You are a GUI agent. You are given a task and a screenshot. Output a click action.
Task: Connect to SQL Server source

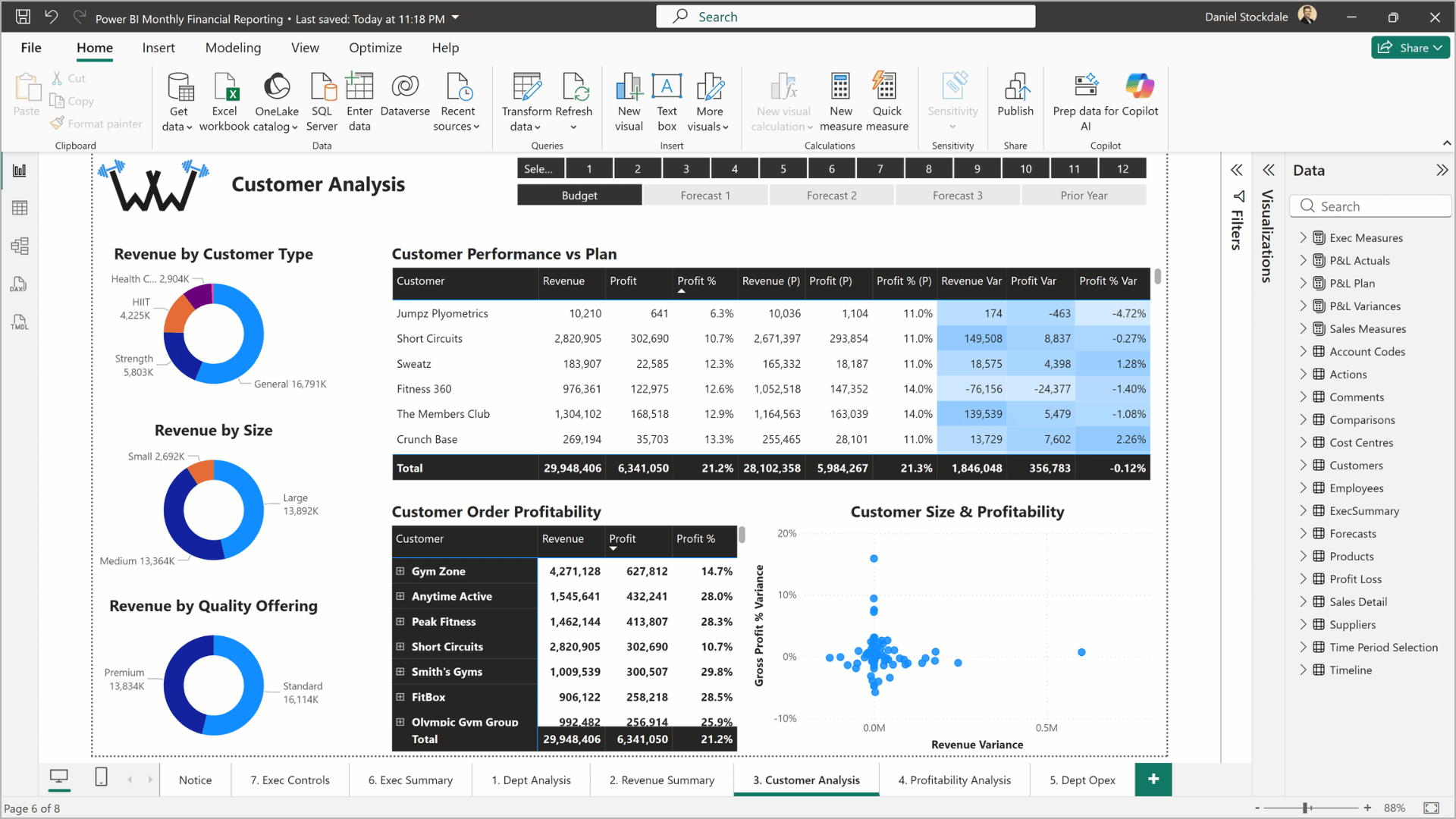point(322,102)
